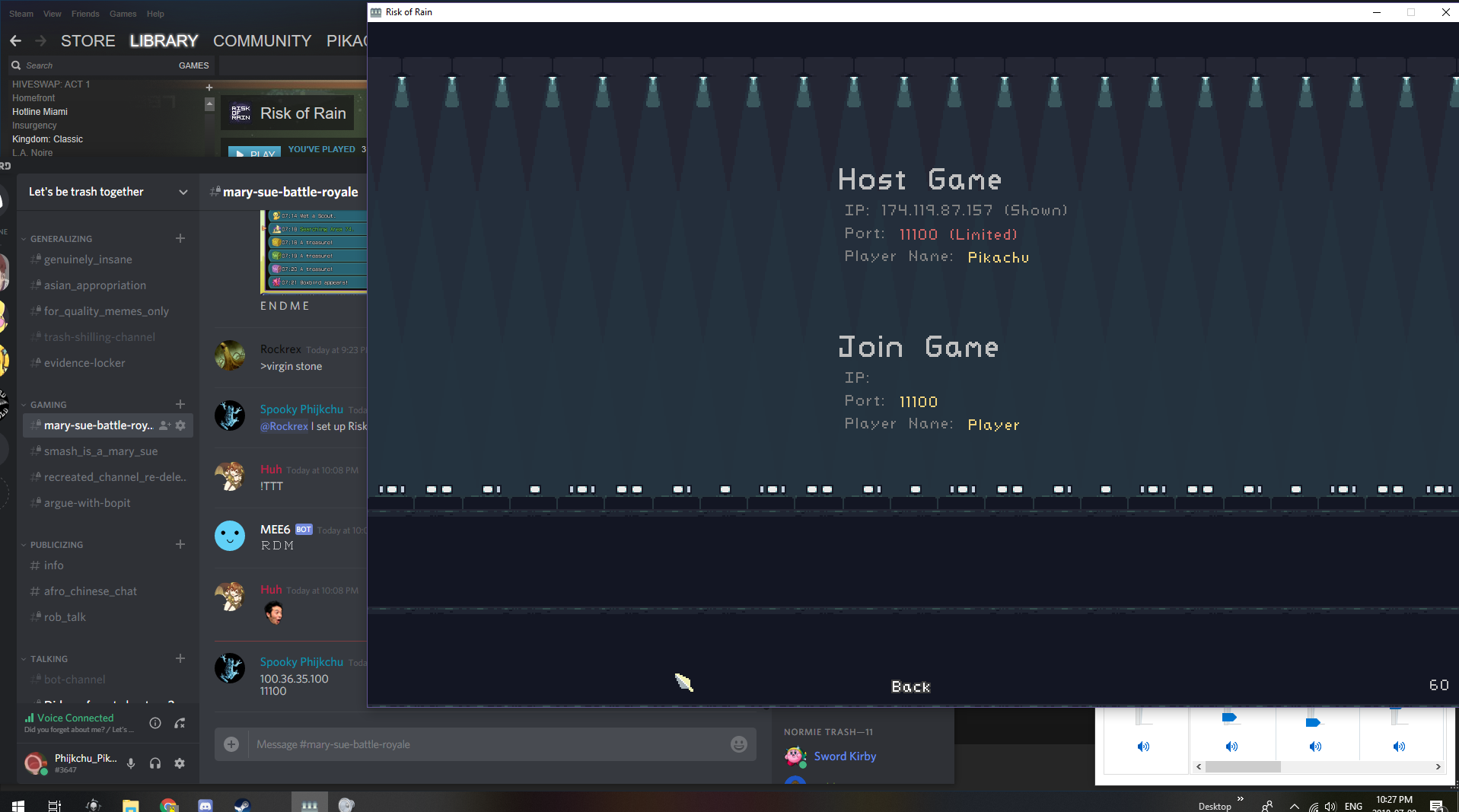The image size is (1459, 812).
Task: Click Join Game in Risk of Rain
Action: pyautogui.click(x=918, y=347)
